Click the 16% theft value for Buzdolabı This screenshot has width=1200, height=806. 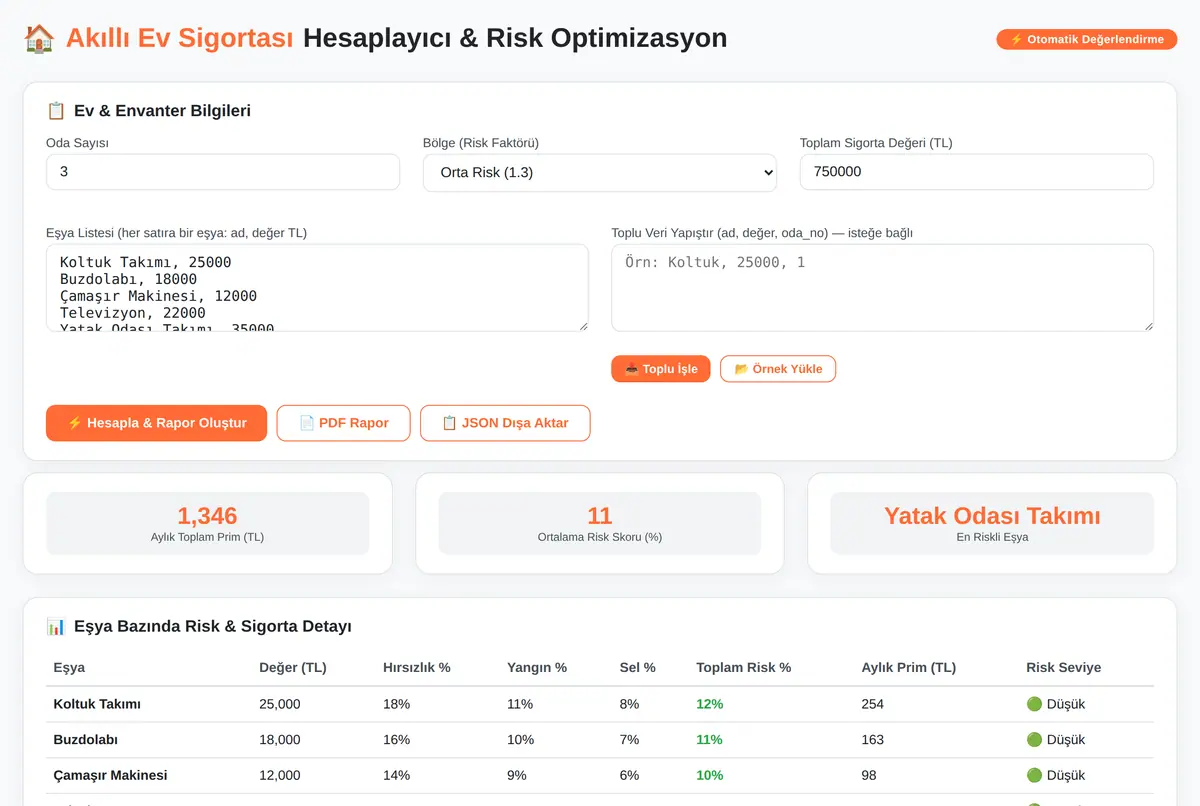pos(397,740)
